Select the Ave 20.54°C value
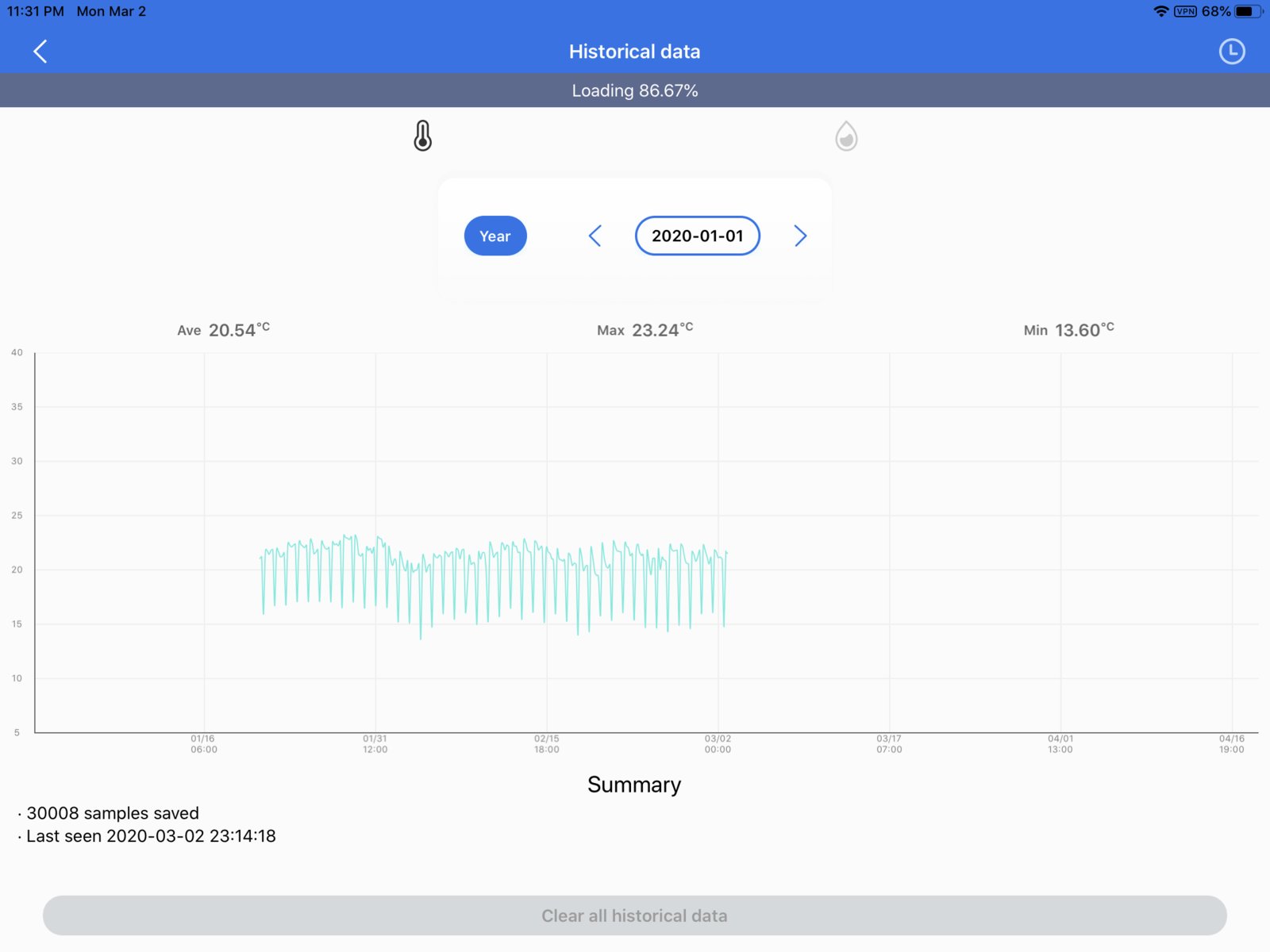The image size is (1270, 952). (x=224, y=330)
